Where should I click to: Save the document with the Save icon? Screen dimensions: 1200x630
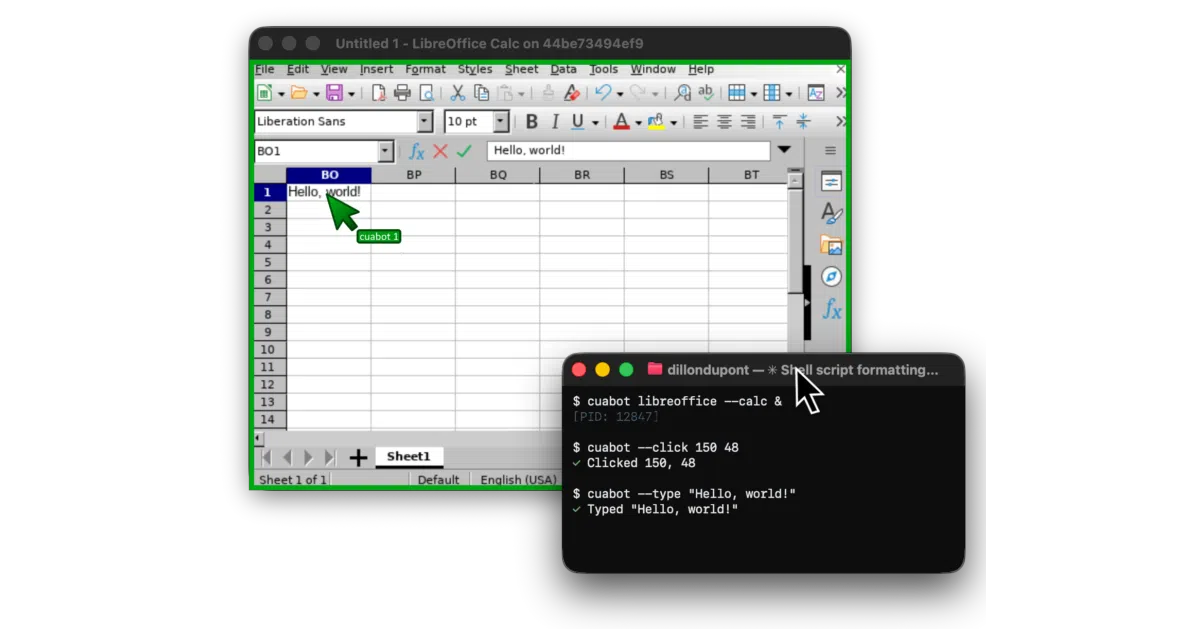334,93
